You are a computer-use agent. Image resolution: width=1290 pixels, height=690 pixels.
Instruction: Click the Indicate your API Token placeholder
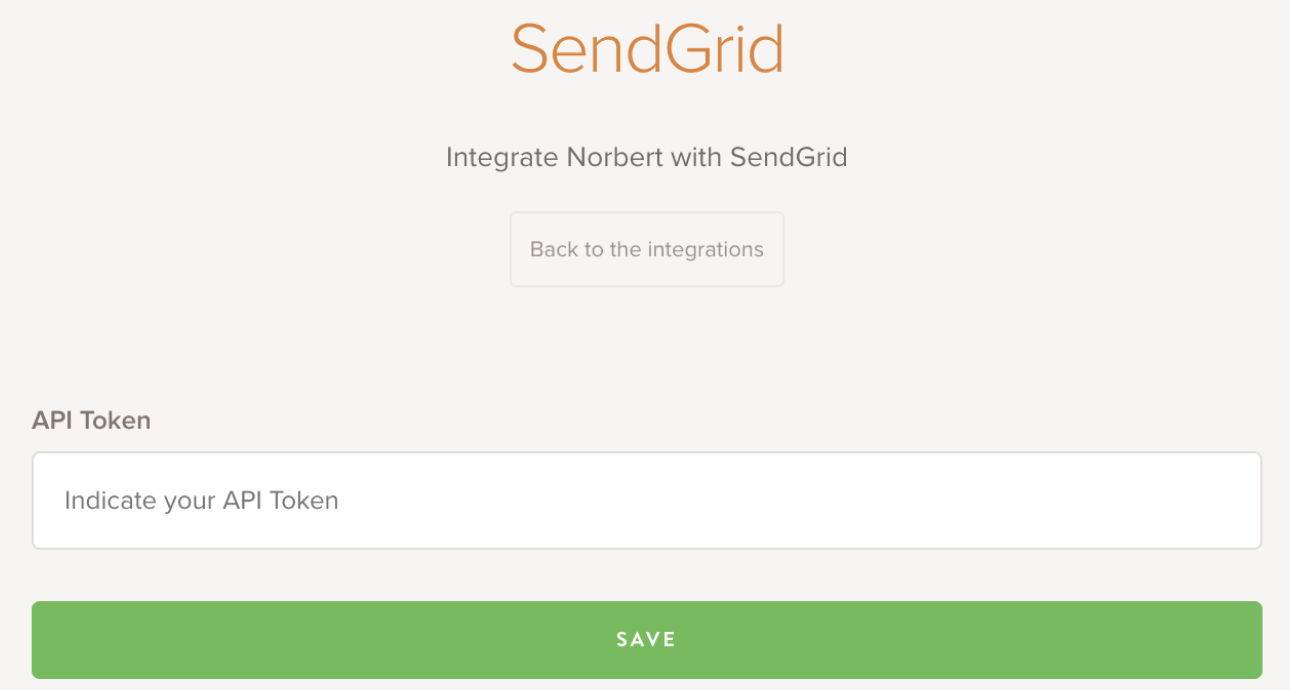(x=202, y=500)
